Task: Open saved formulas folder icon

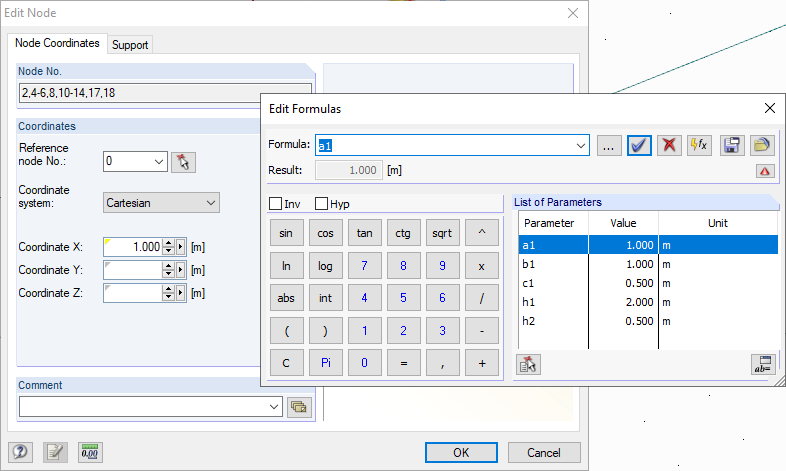Action: (x=762, y=145)
